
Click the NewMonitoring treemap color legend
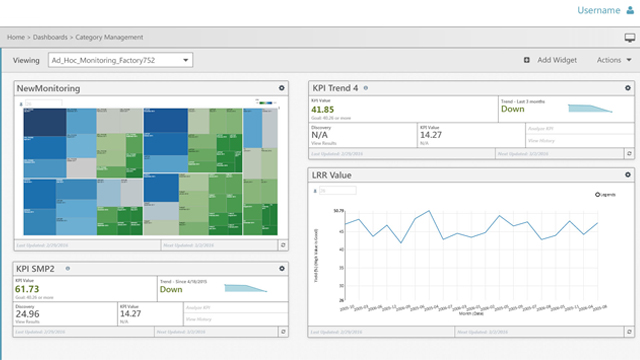[x=266, y=102]
